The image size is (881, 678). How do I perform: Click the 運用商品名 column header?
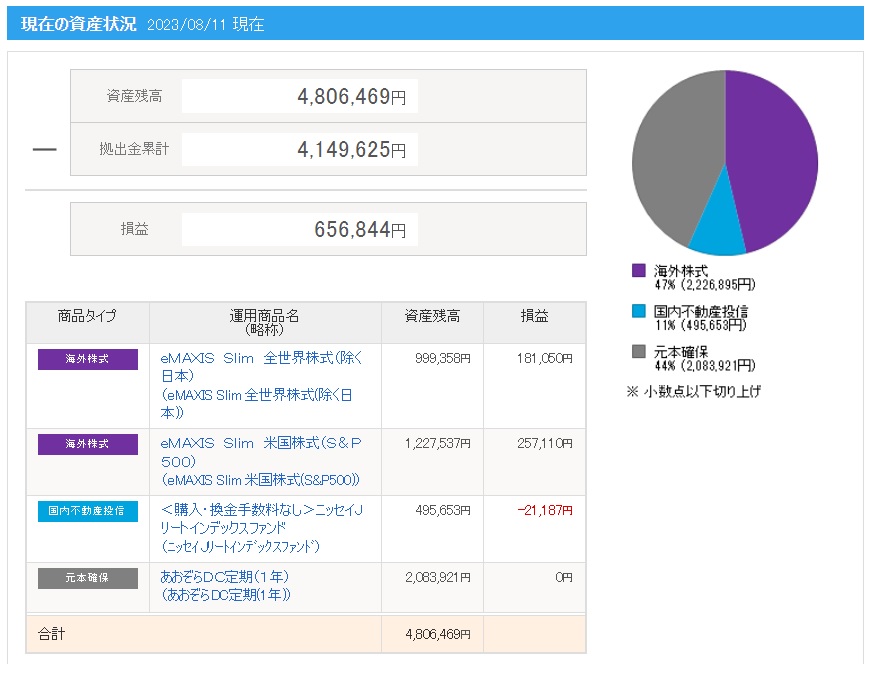265,322
